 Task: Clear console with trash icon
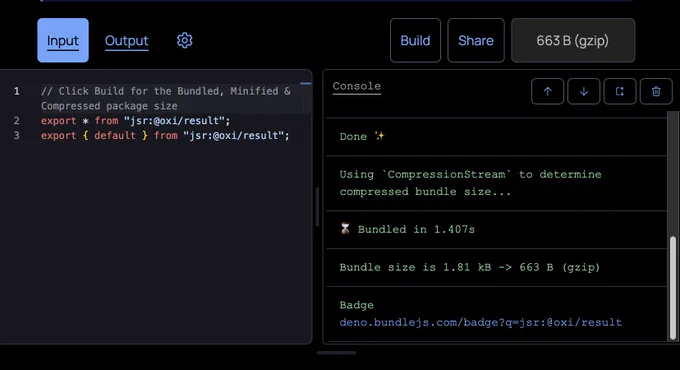tap(656, 91)
